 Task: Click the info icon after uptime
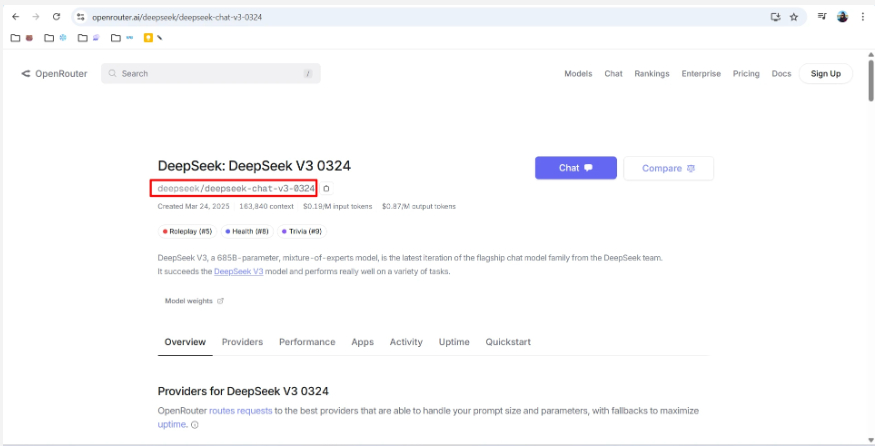pos(195,425)
